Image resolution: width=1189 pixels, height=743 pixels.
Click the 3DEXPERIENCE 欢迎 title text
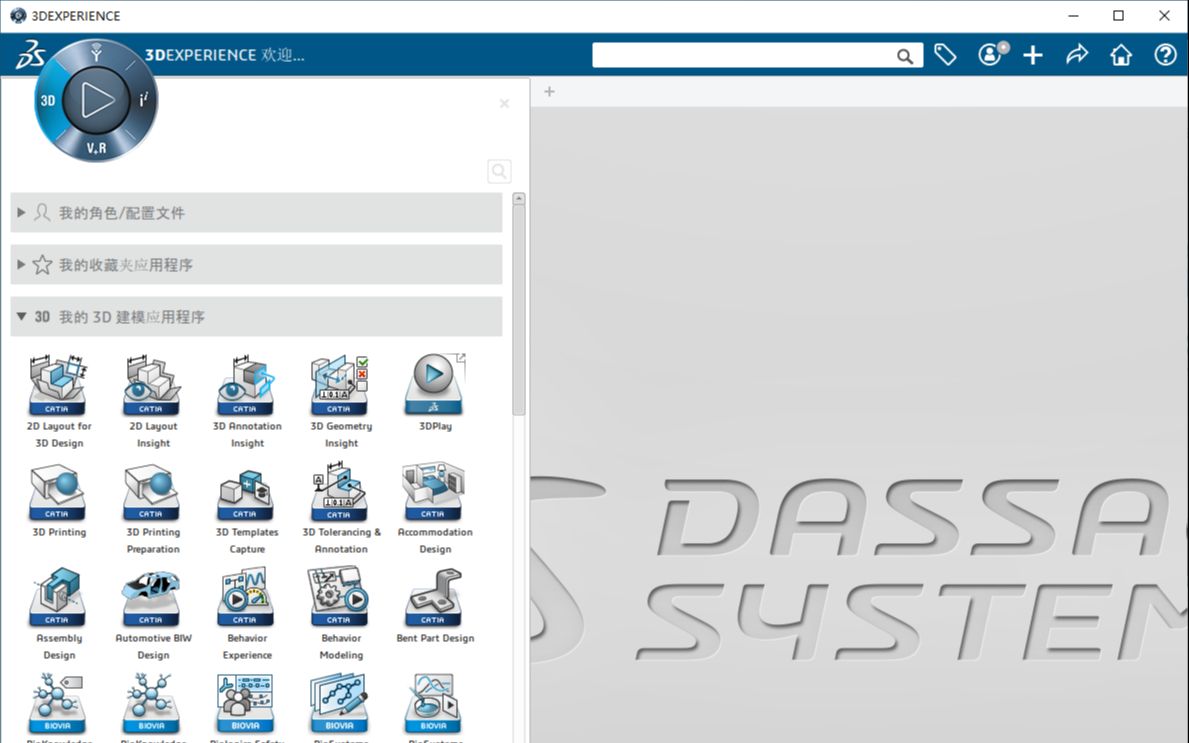click(224, 55)
